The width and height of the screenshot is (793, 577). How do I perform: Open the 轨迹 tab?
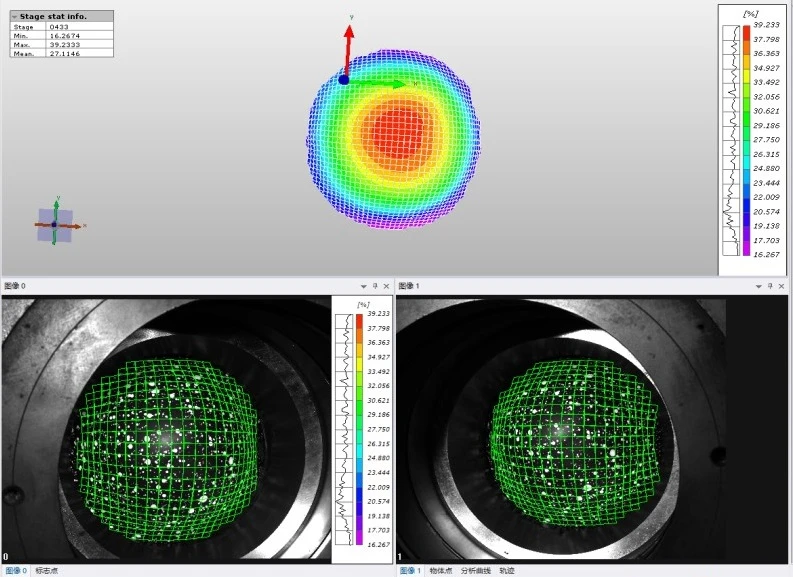tap(507, 570)
